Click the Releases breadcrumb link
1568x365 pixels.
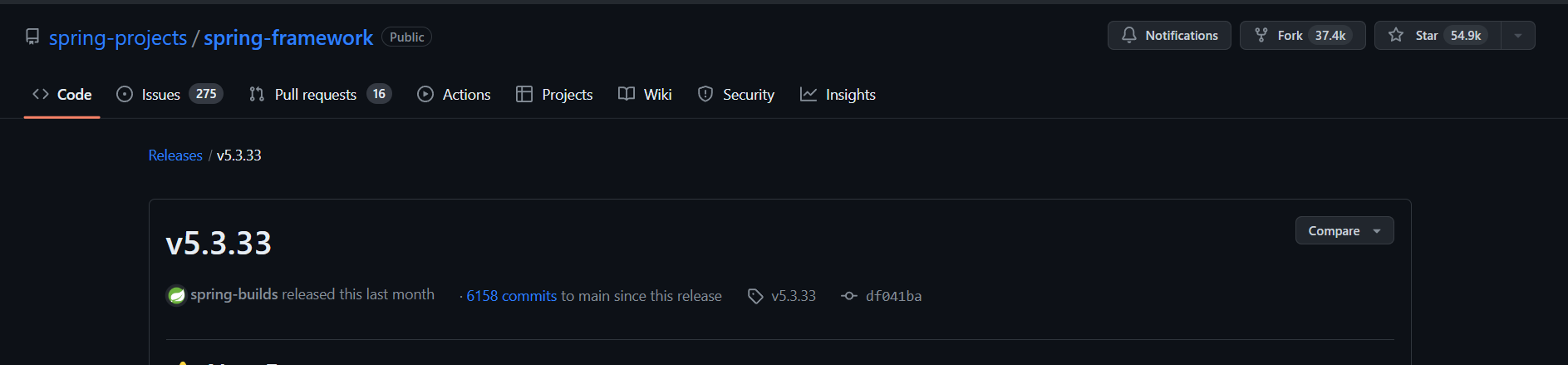coord(175,155)
